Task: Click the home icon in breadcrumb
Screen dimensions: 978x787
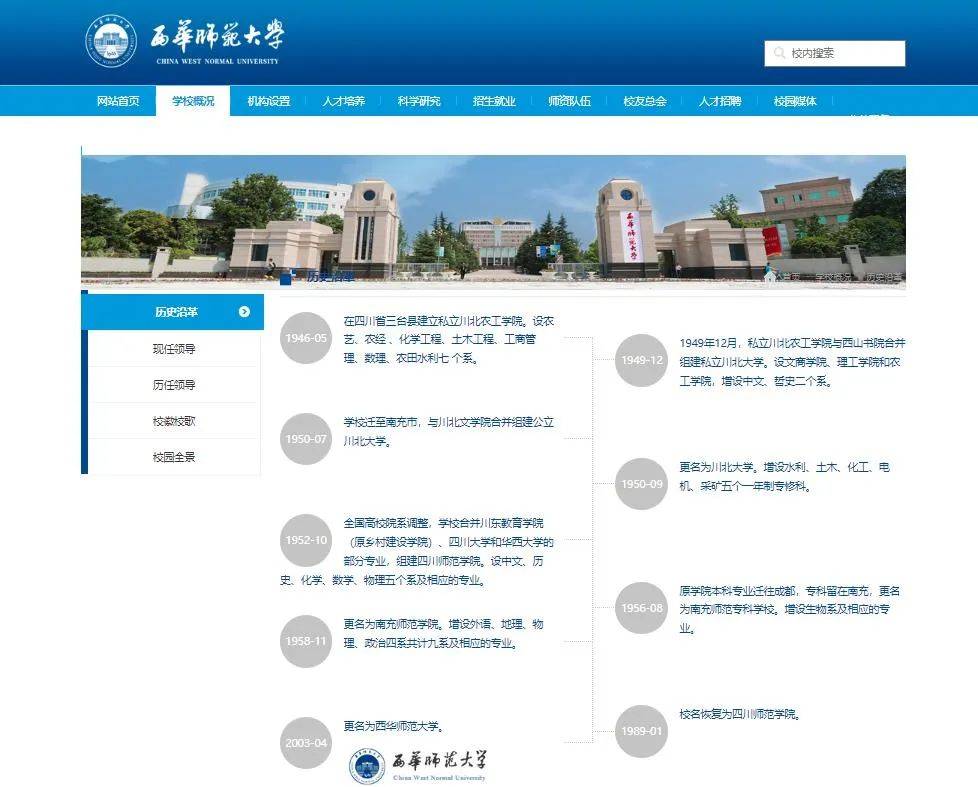Action: 769,276
